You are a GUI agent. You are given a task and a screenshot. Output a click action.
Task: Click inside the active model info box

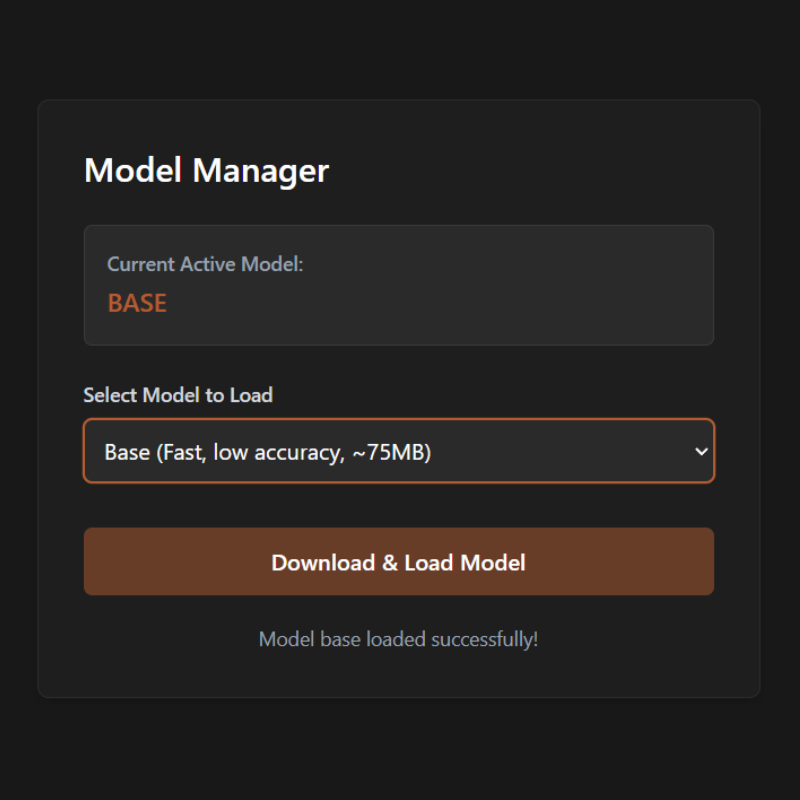coord(398,285)
